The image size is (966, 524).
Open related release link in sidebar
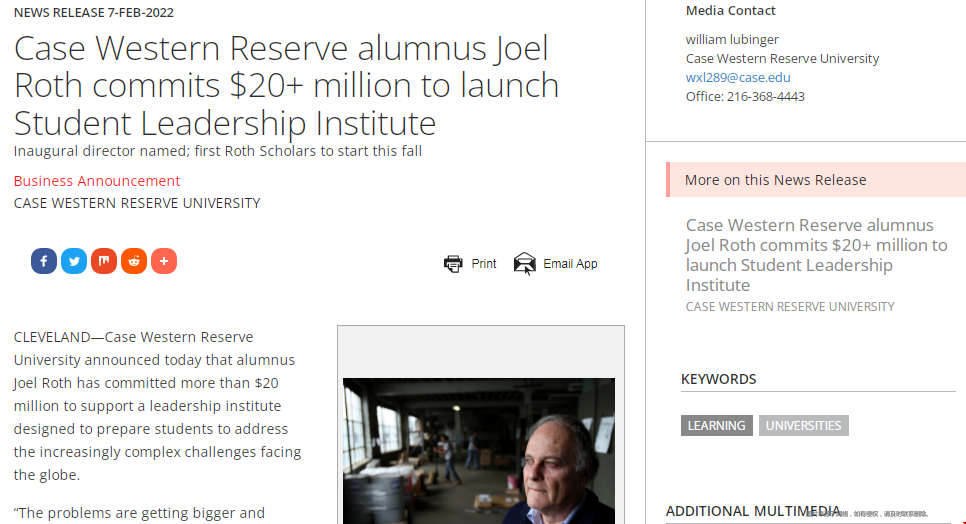tap(816, 255)
